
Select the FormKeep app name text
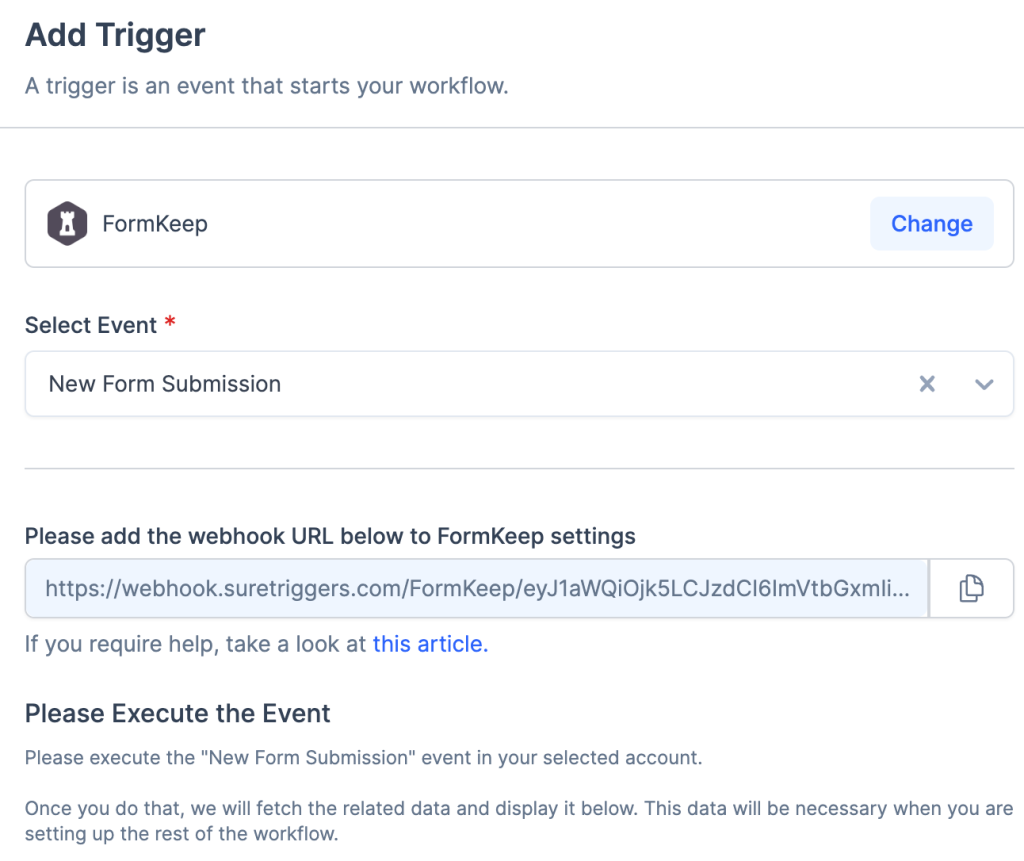point(155,223)
